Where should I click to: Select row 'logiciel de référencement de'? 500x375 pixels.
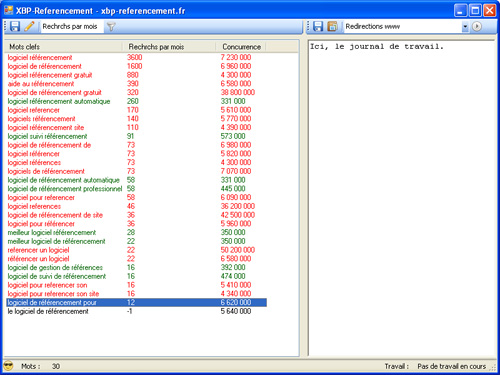click(x=136, y=145)
